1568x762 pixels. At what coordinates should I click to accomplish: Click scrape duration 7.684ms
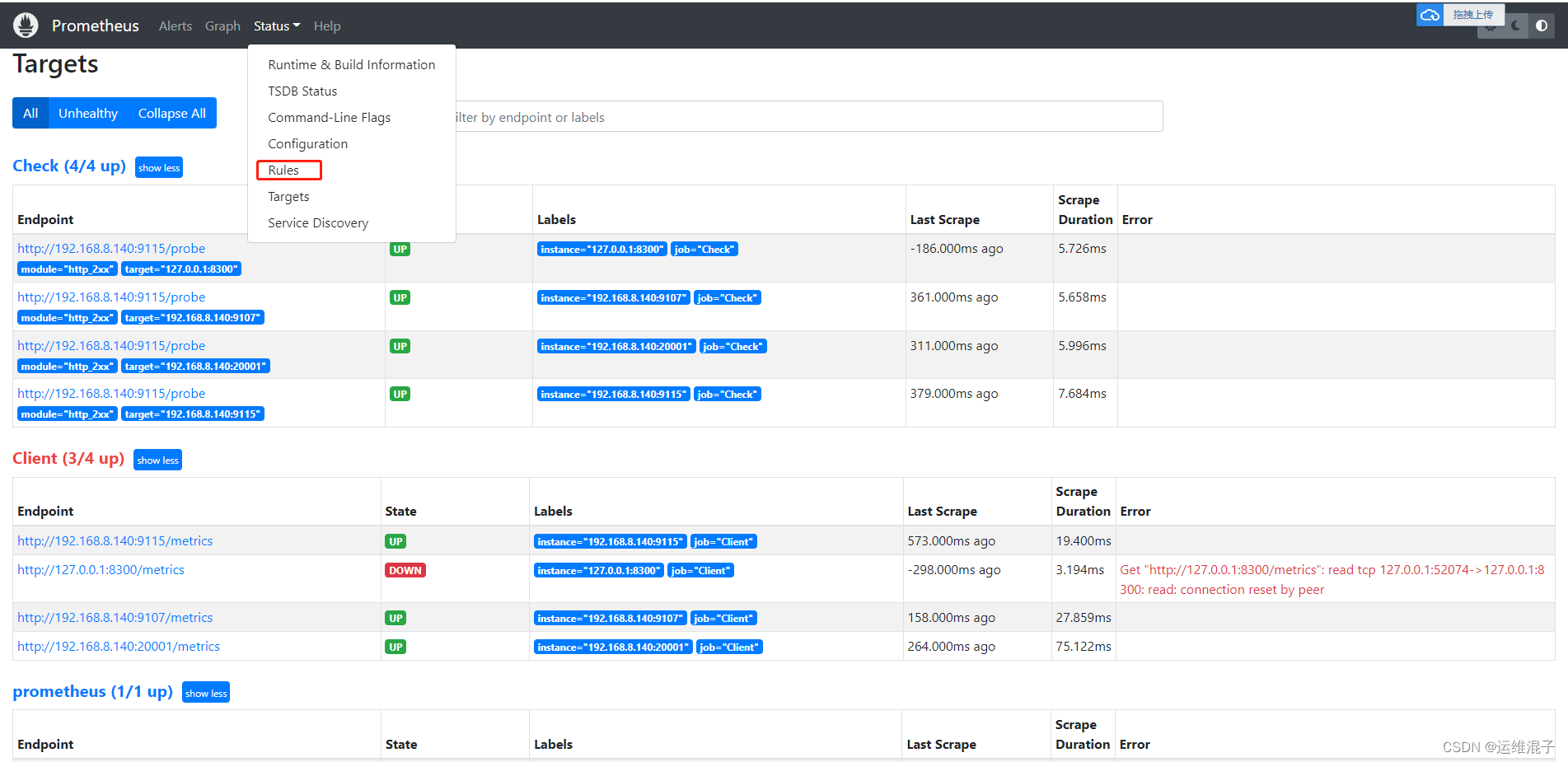[x=1082, y=394]
